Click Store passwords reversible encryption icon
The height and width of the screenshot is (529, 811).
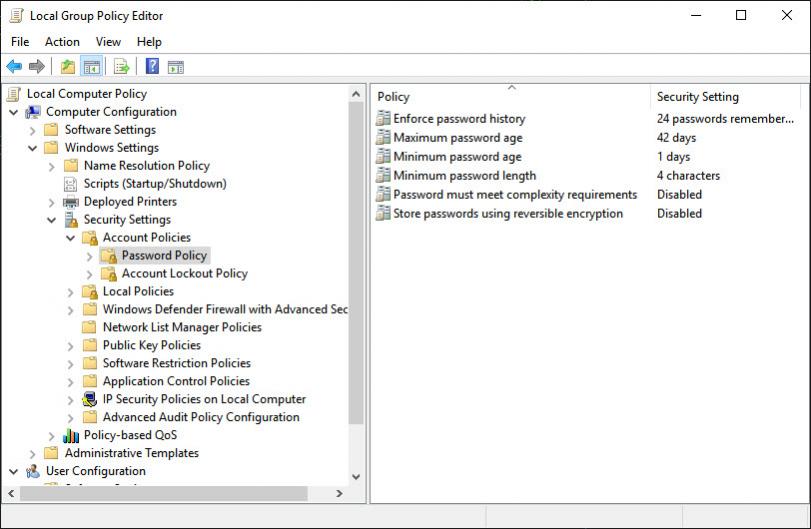[383, 213]
